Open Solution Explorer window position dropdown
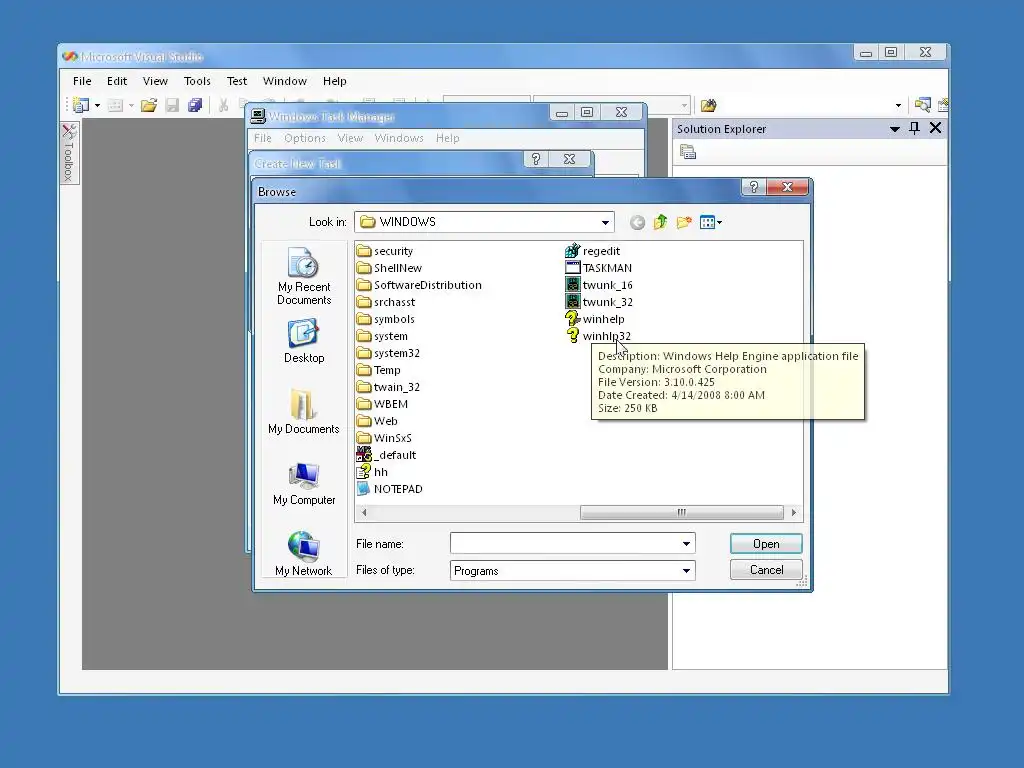The width and height of the screenshot is (1024, 768). tap(895, 129)
